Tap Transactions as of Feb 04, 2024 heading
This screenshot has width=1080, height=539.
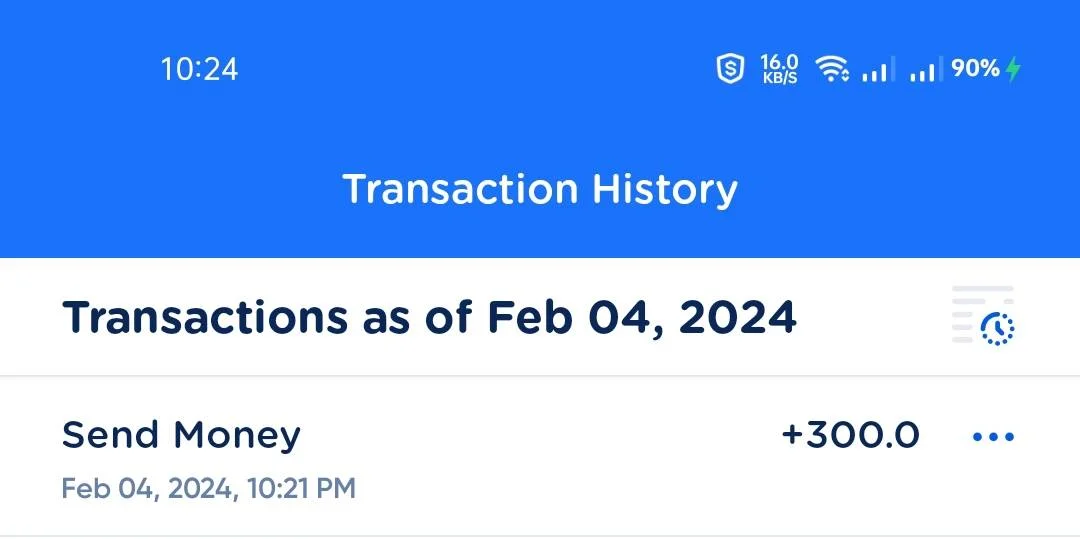(x=429, y=317)
